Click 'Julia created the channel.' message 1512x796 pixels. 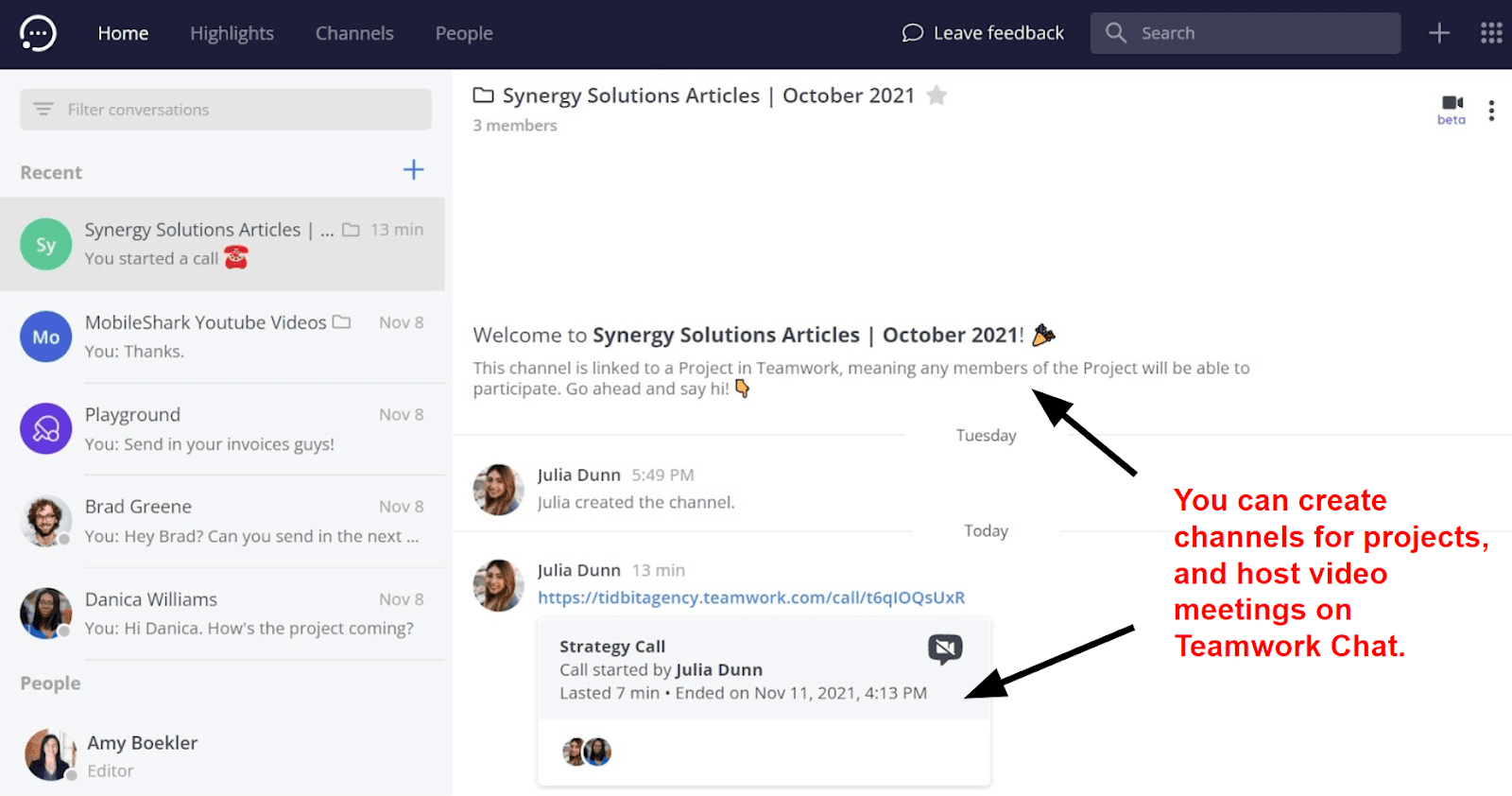pos(636,503)
